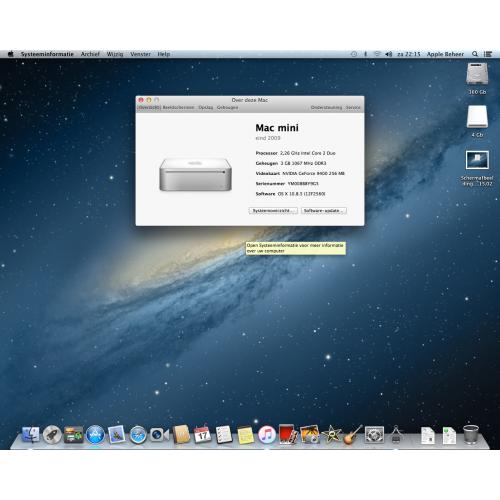Minimize the Over deze Mac window

click(149, 100)
